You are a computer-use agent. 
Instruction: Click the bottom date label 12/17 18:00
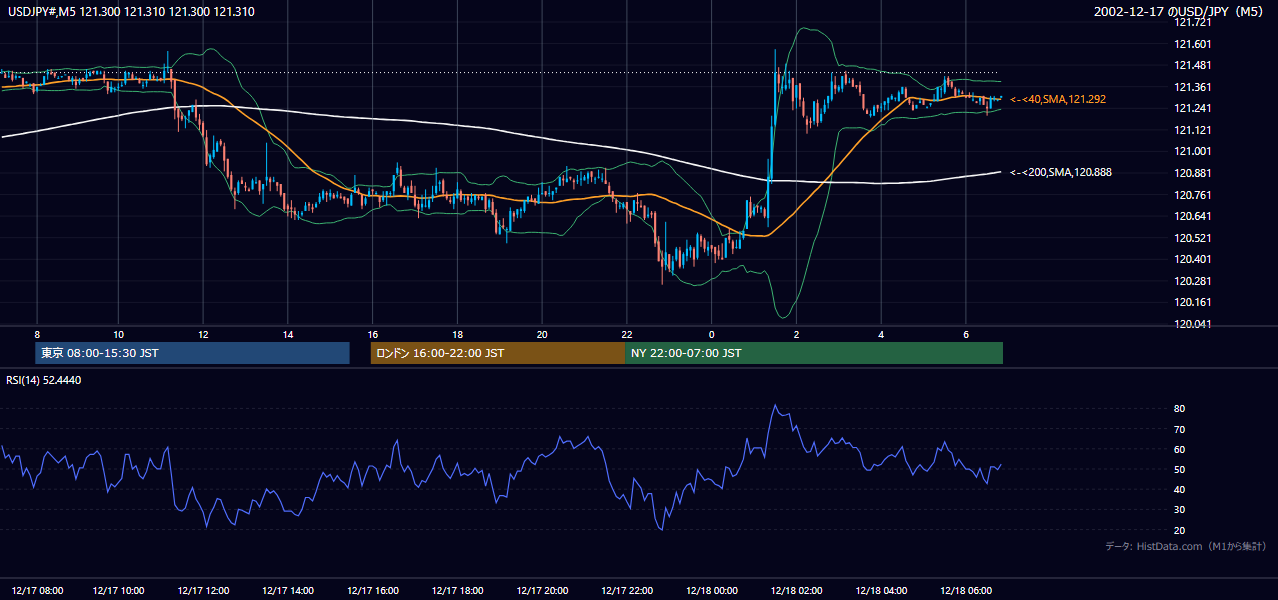(459, 589)
